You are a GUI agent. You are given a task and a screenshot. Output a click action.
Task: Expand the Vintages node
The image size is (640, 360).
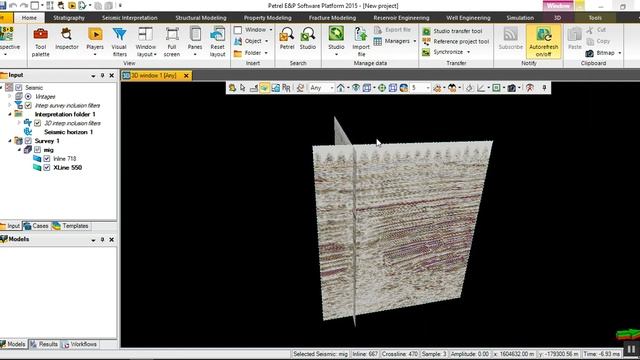pos(10,97)
